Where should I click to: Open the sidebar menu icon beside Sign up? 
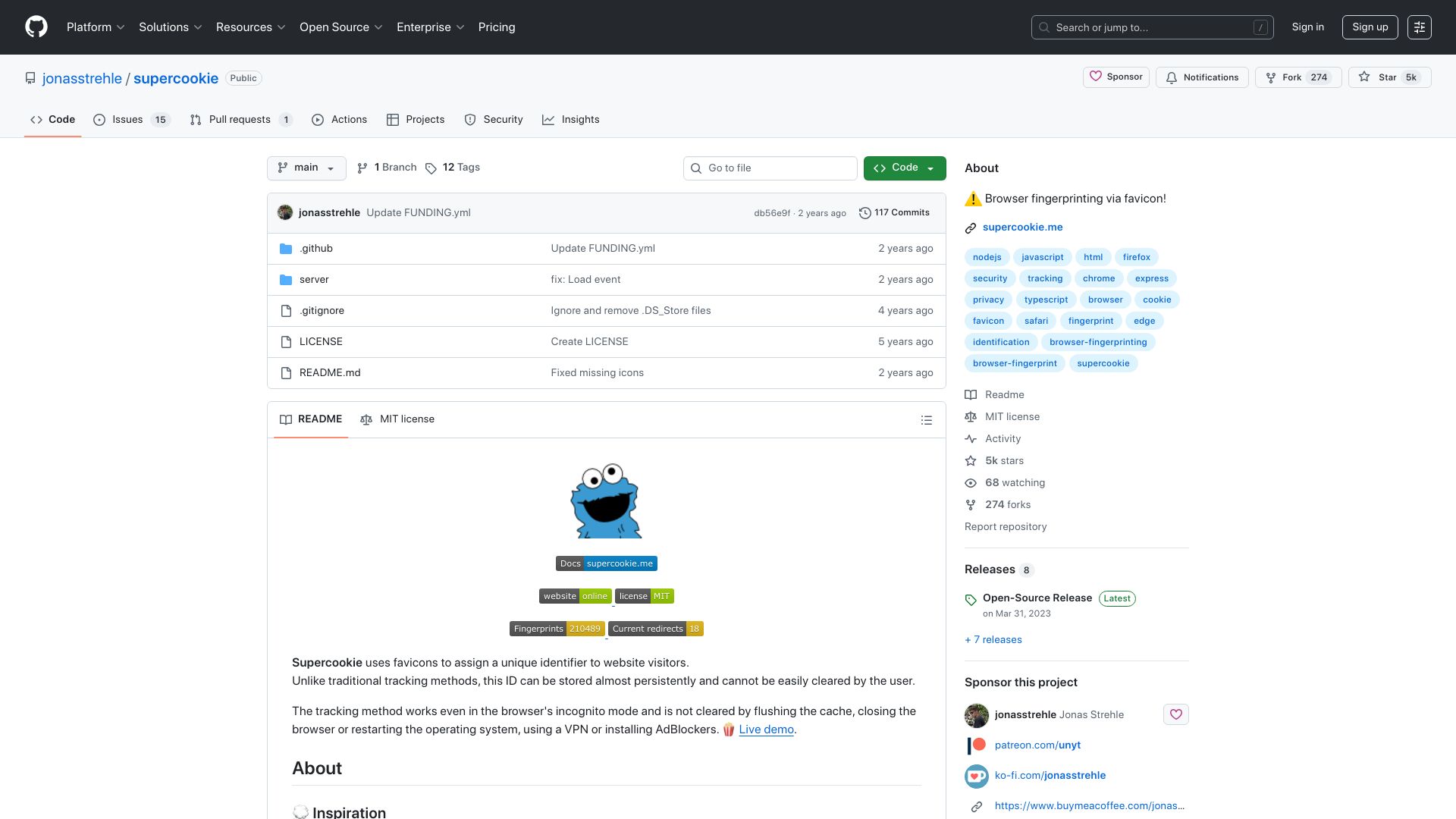1420,27
